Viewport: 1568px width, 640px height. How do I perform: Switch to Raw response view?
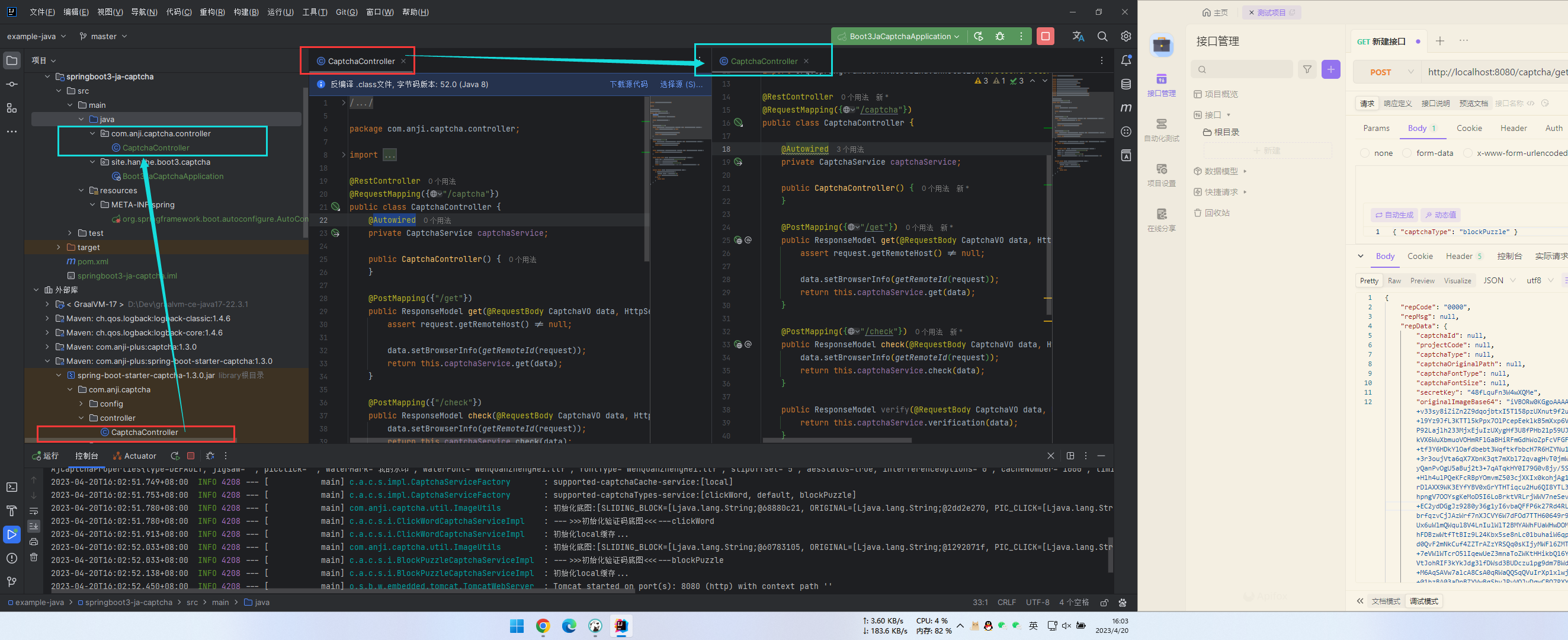point(1394,281)
